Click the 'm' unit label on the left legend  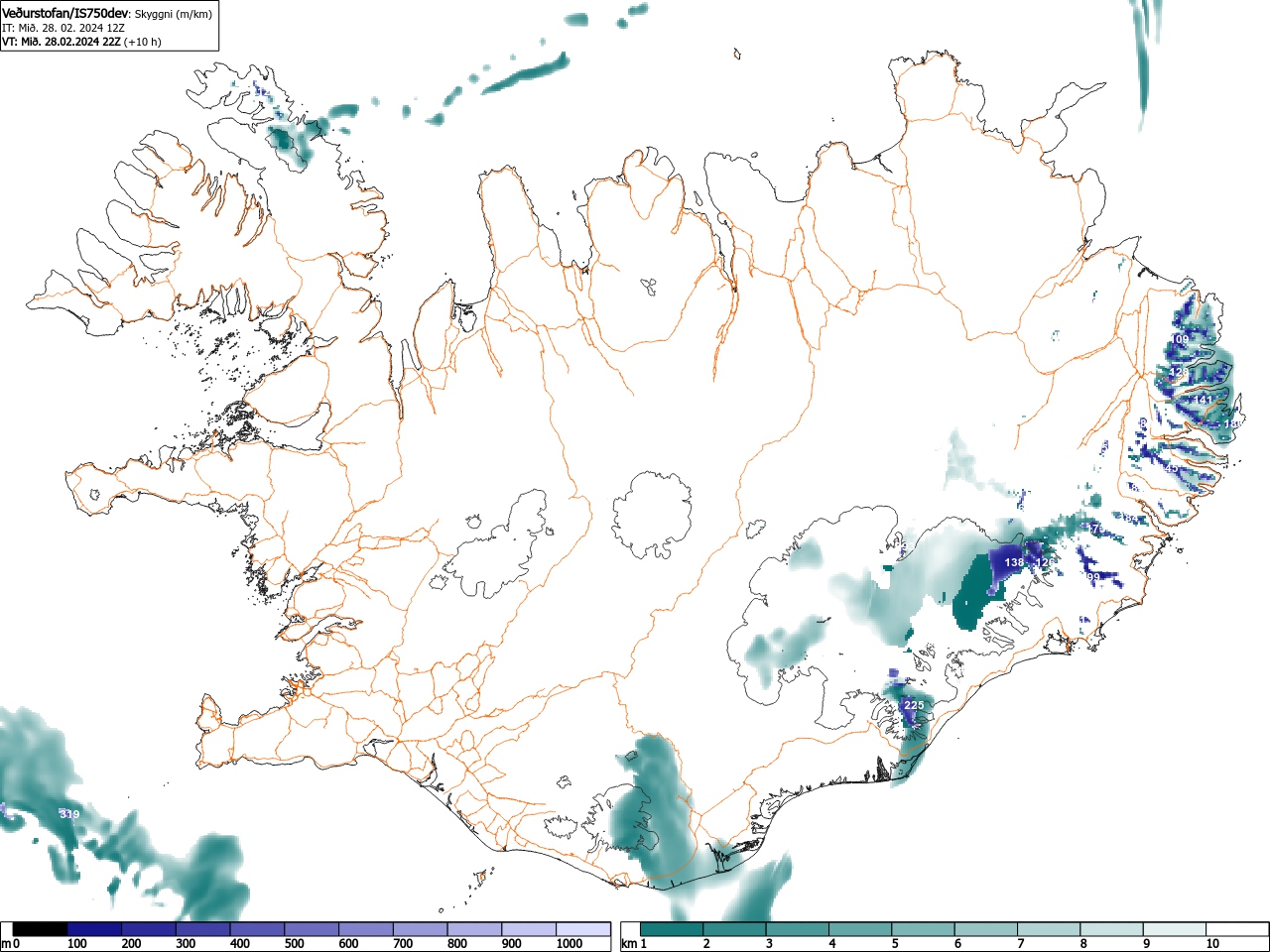(x=7, y=944)
